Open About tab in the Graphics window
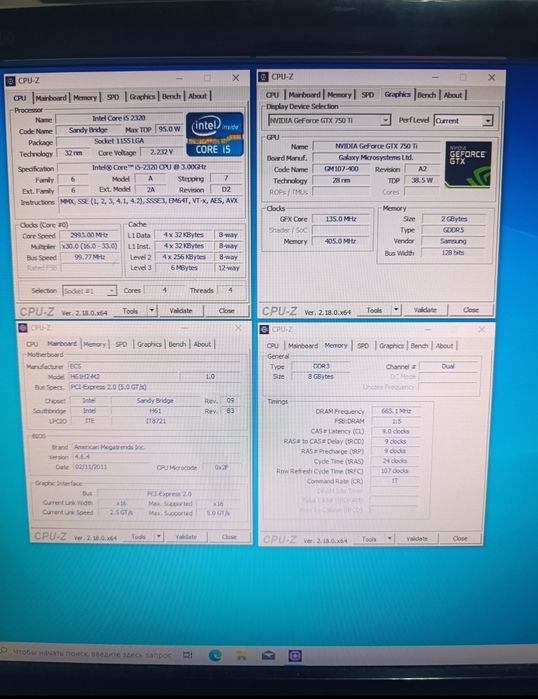 pyautogui.click(x=453, y=95)
